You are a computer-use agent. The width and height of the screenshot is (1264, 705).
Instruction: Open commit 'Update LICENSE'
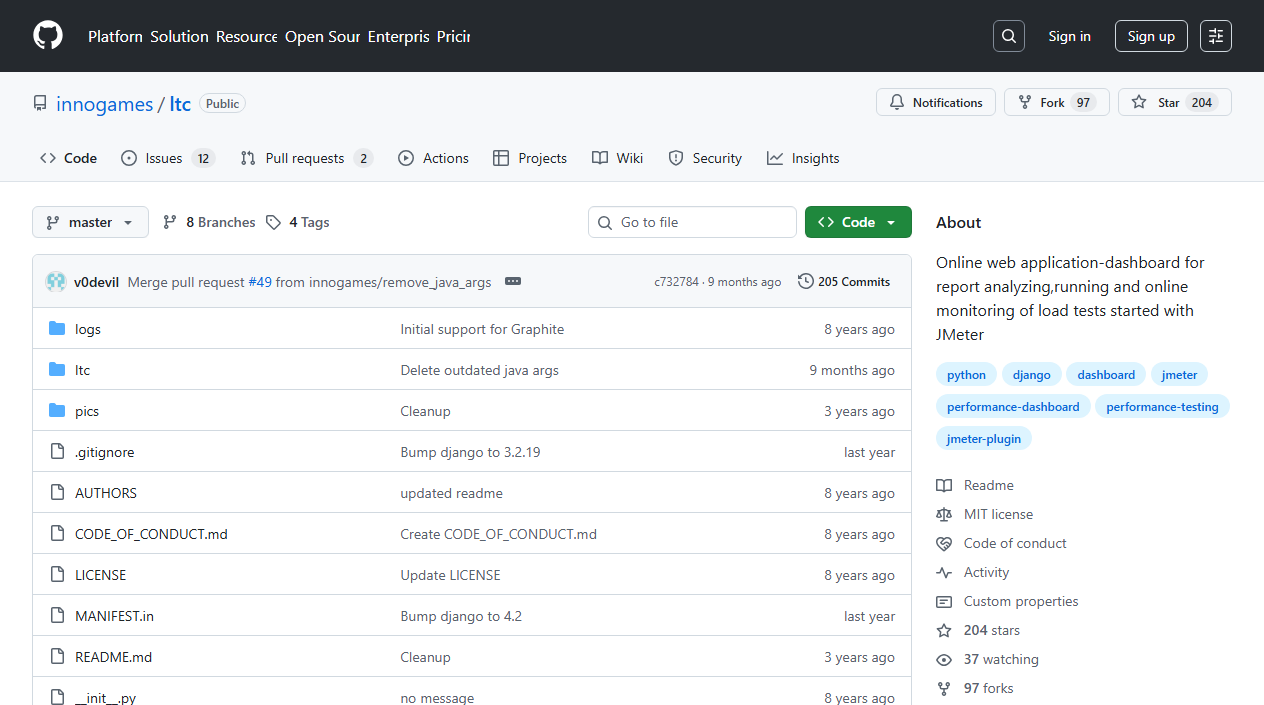(x=450, y=575)
